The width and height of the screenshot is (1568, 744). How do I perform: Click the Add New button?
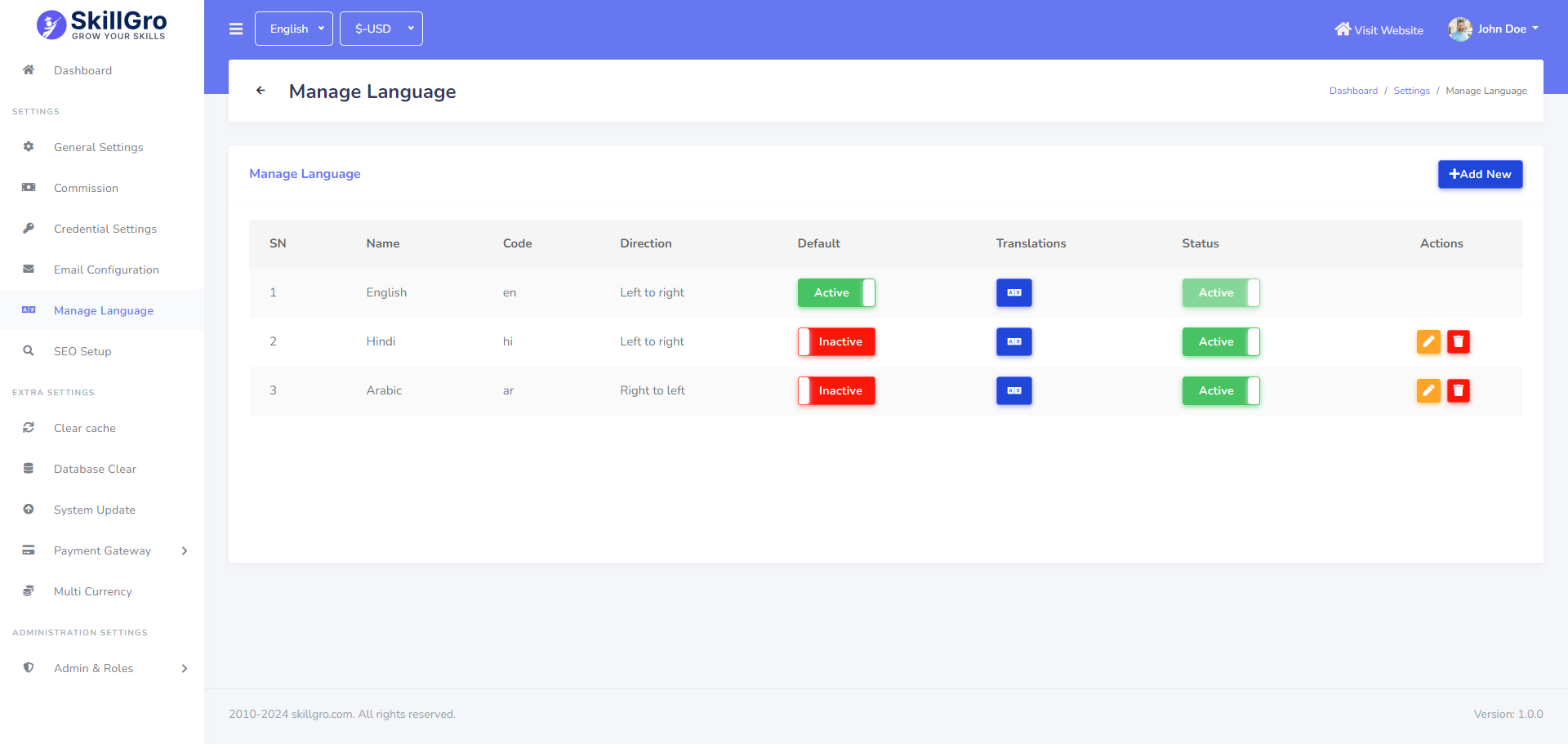(x=1480, y=174)
